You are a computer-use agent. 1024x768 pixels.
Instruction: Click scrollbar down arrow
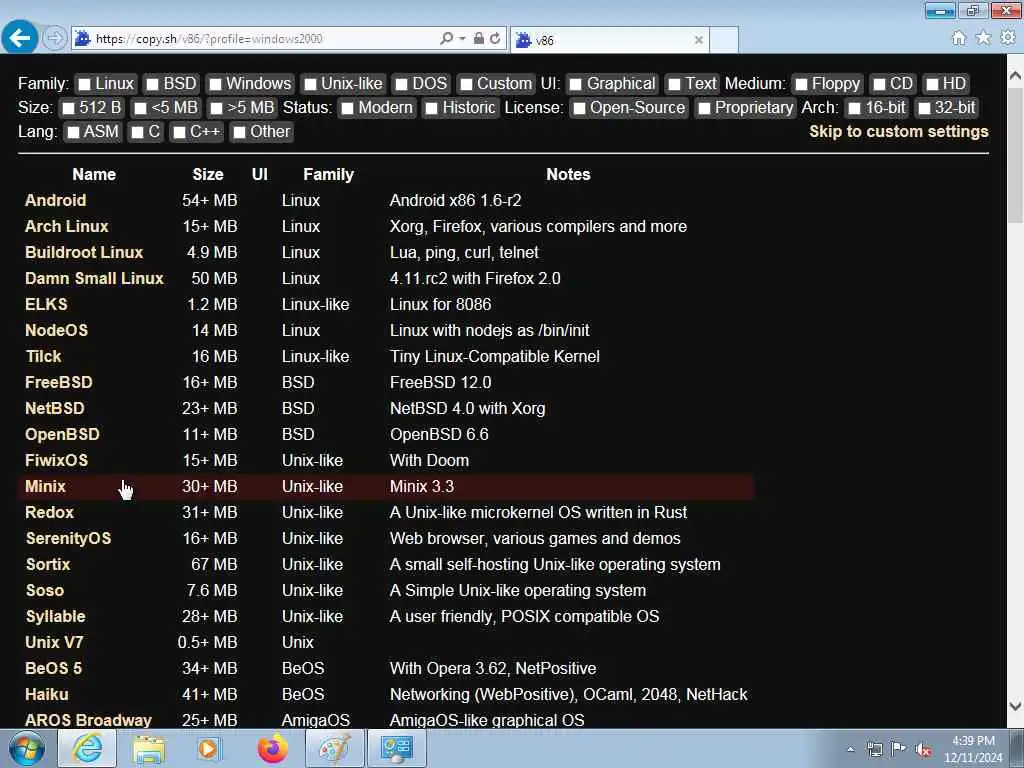click(x=1015, y=706)
